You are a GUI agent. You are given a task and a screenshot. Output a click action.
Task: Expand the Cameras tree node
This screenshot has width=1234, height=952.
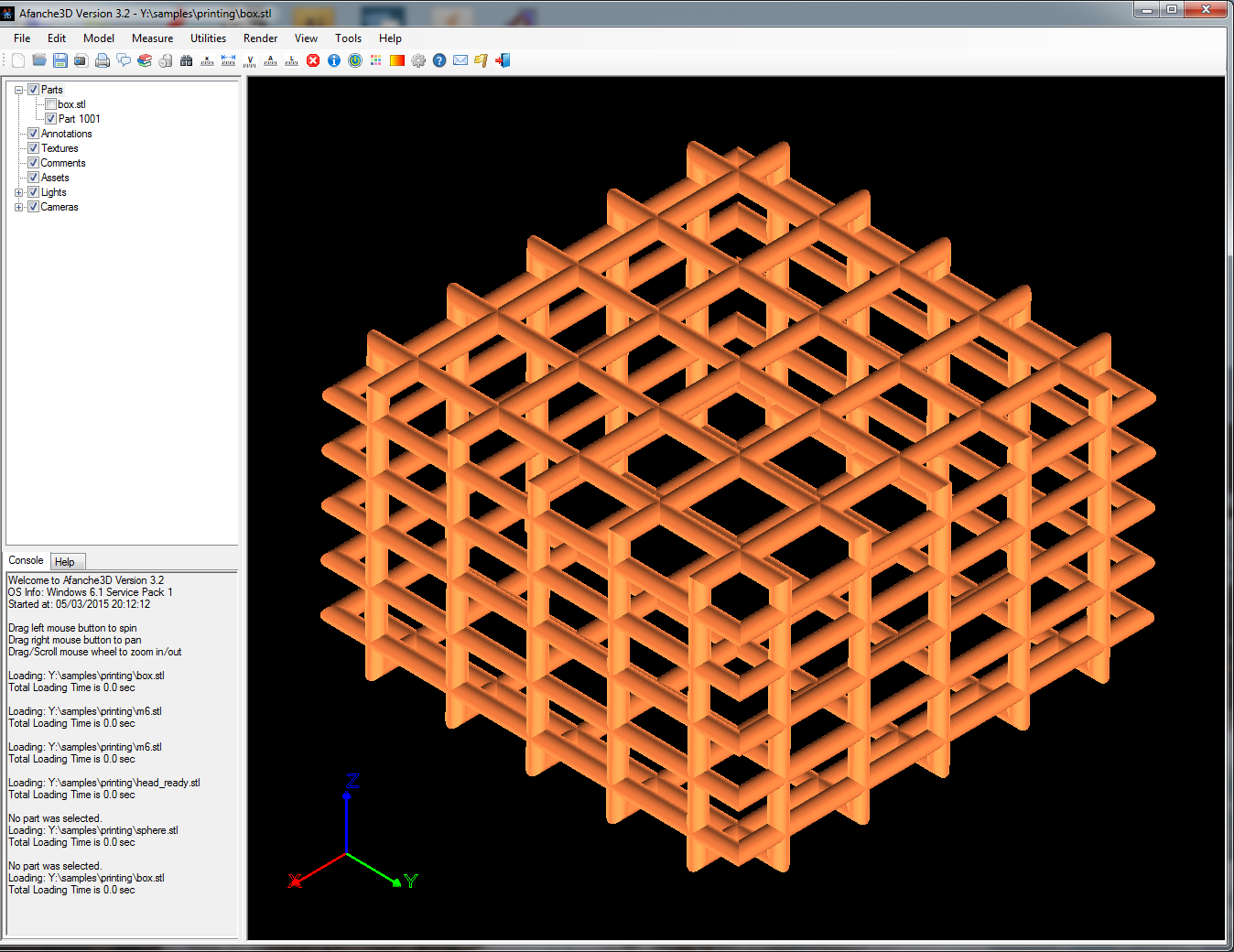coord(19,207)
